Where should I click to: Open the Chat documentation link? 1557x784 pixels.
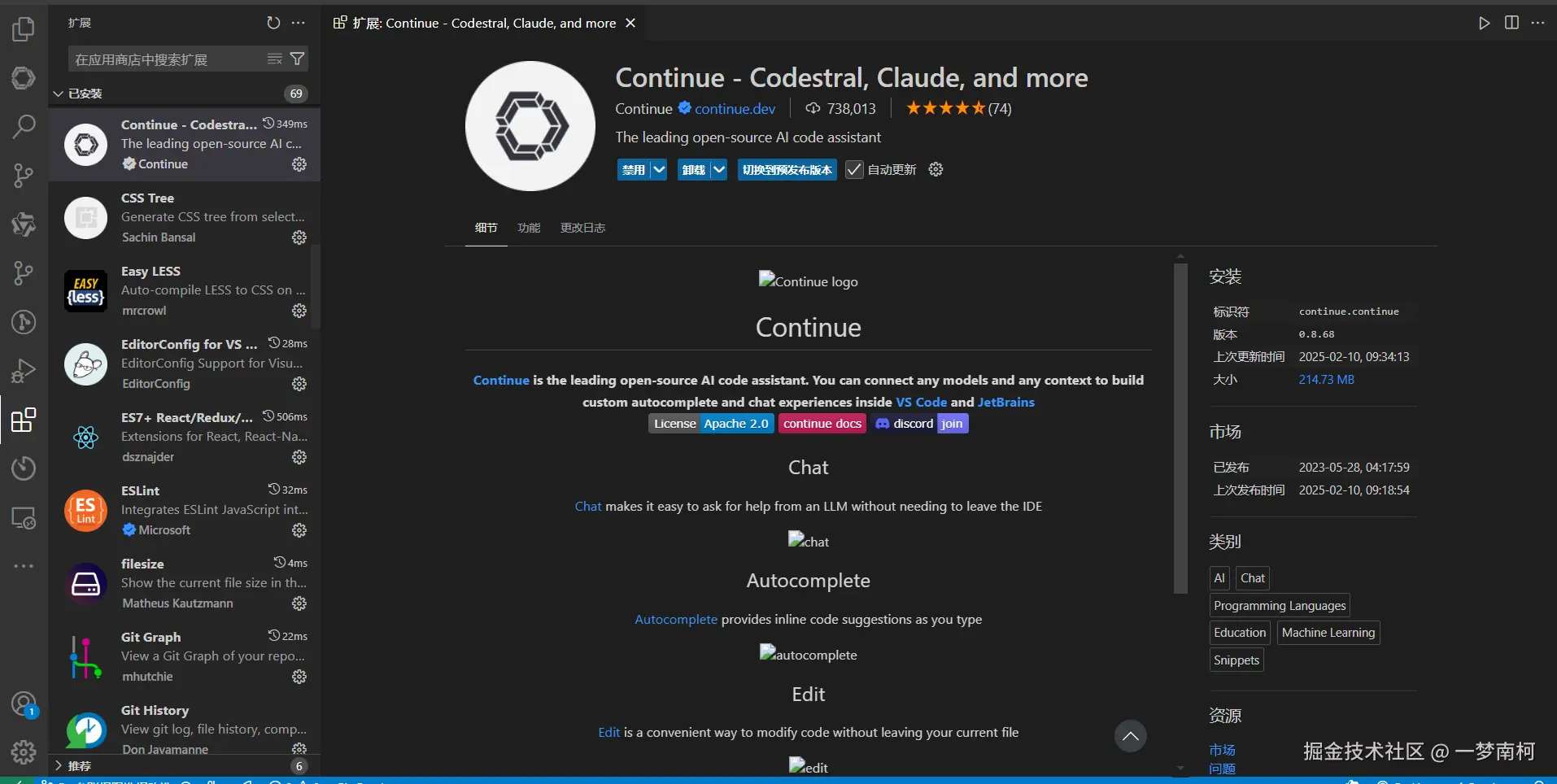(x=588, y=506)
